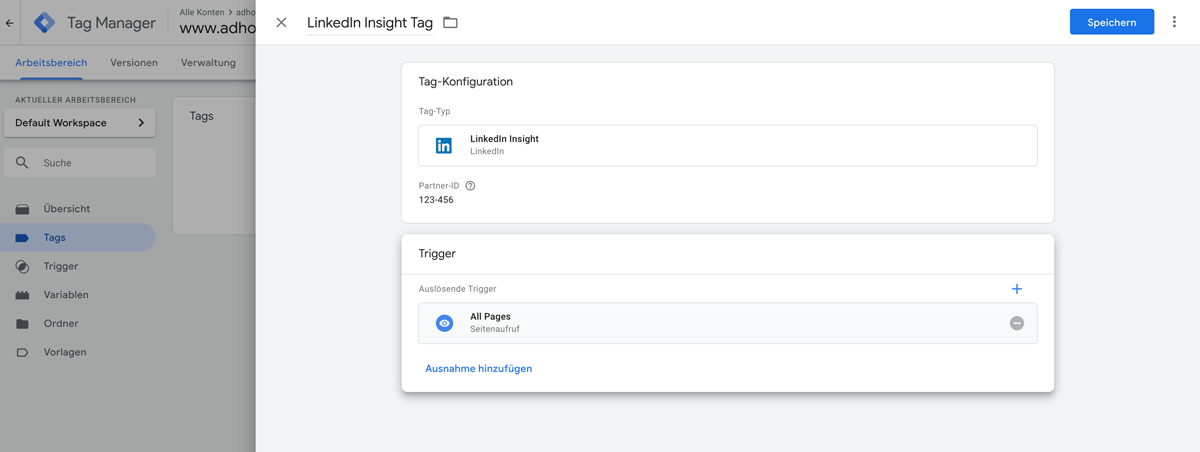The image size is (1200, 452).
Task: Click the Tag Manager logo
Action: (45, 21)
